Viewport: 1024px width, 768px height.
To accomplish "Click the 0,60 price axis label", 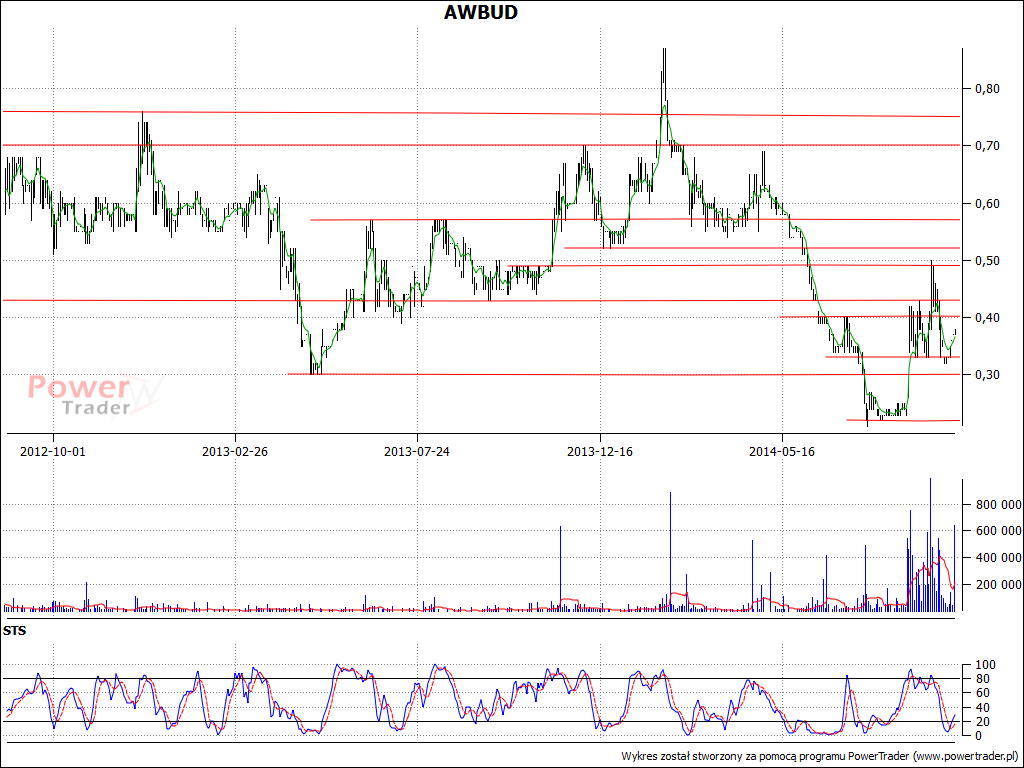I will click(987, 204).
